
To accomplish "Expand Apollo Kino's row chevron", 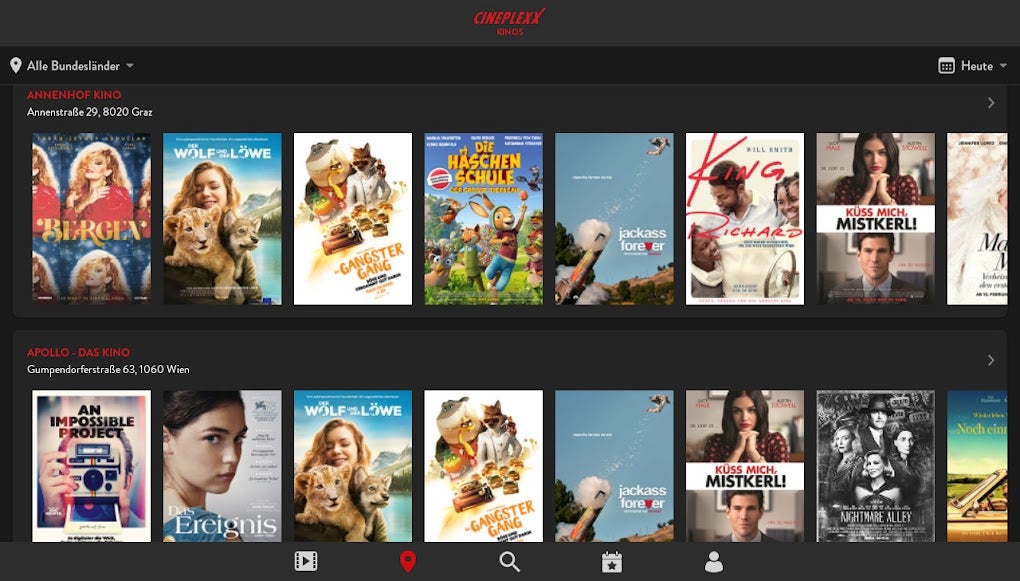I will click(991, 360).
